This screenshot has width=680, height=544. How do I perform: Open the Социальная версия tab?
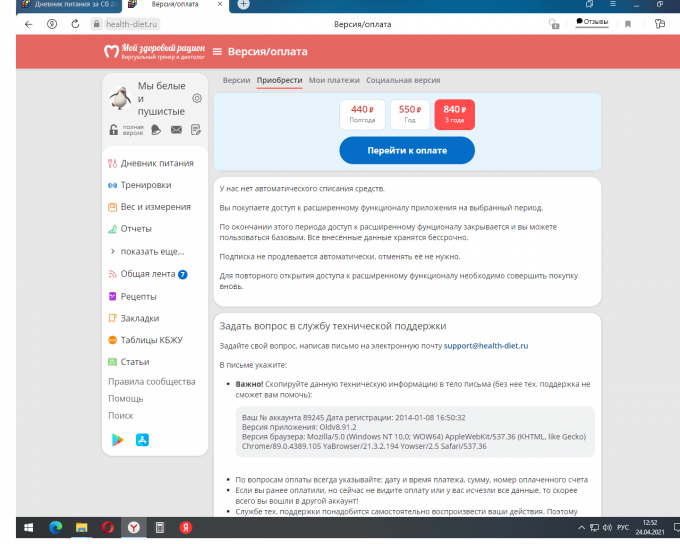402,80
